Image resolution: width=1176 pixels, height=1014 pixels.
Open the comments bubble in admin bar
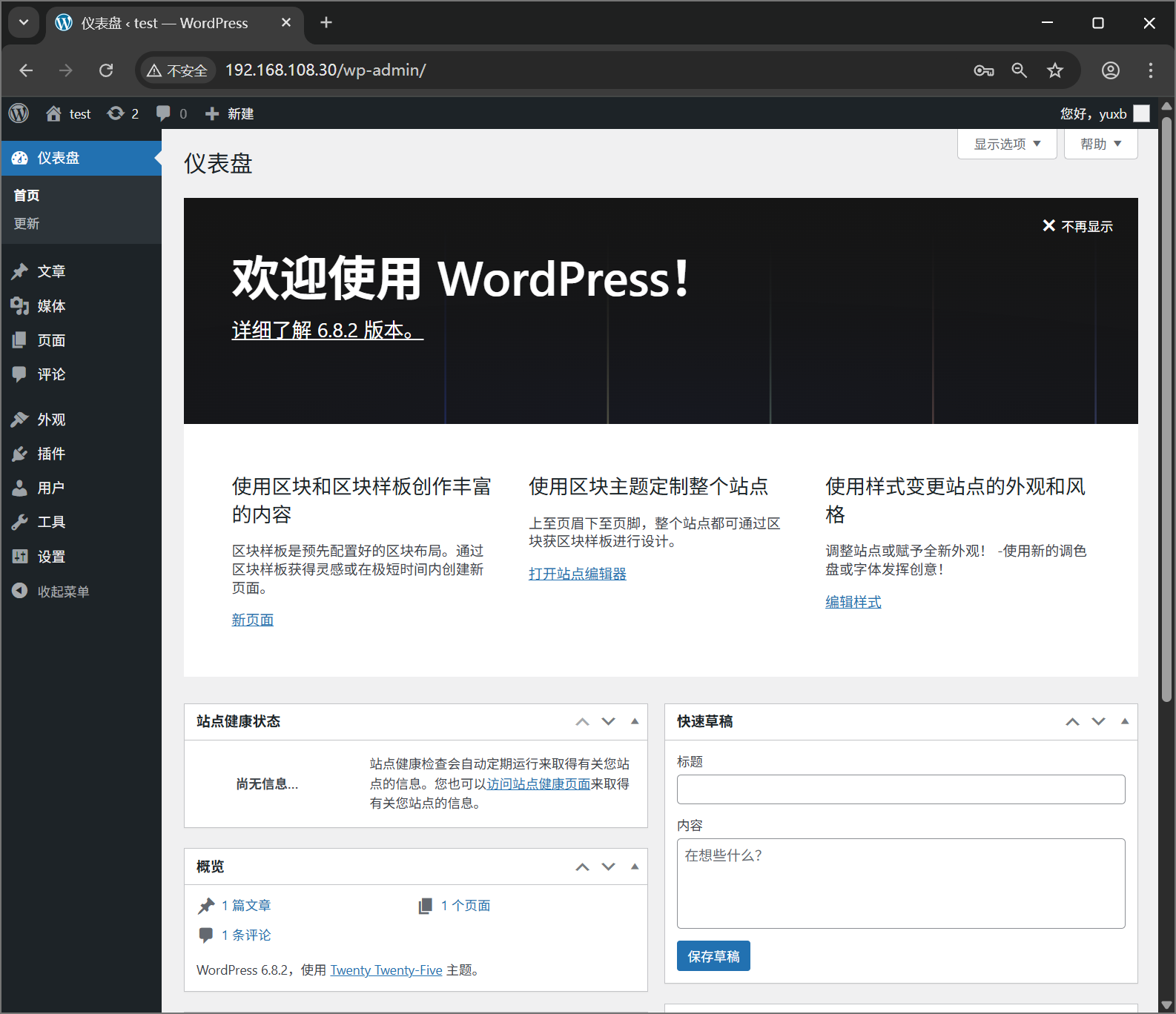171,113
